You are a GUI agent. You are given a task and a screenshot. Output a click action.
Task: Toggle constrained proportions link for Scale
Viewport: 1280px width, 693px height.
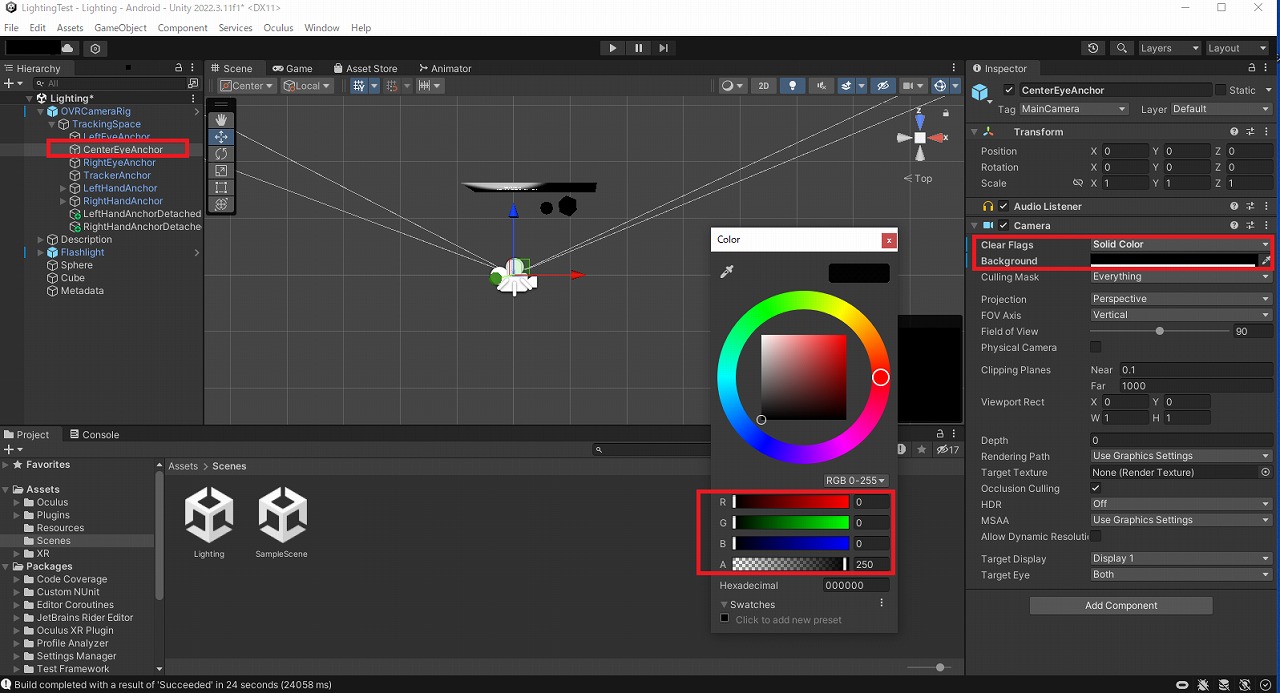(x=1078, y=184)
